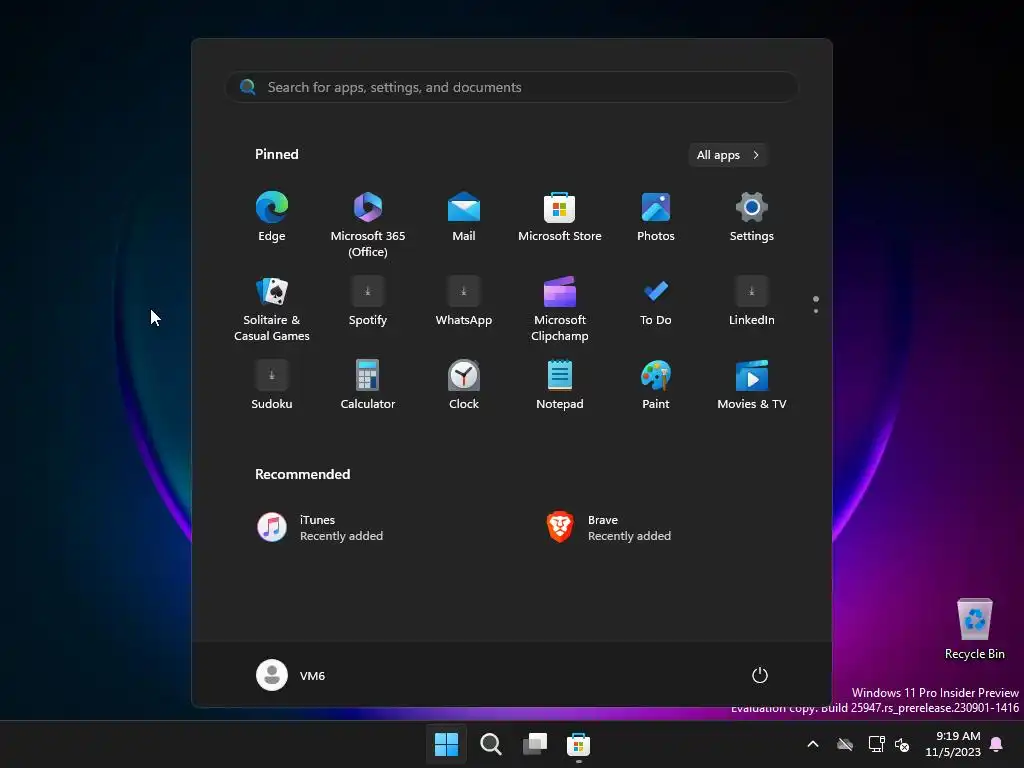Open network status tray icon

876,744
